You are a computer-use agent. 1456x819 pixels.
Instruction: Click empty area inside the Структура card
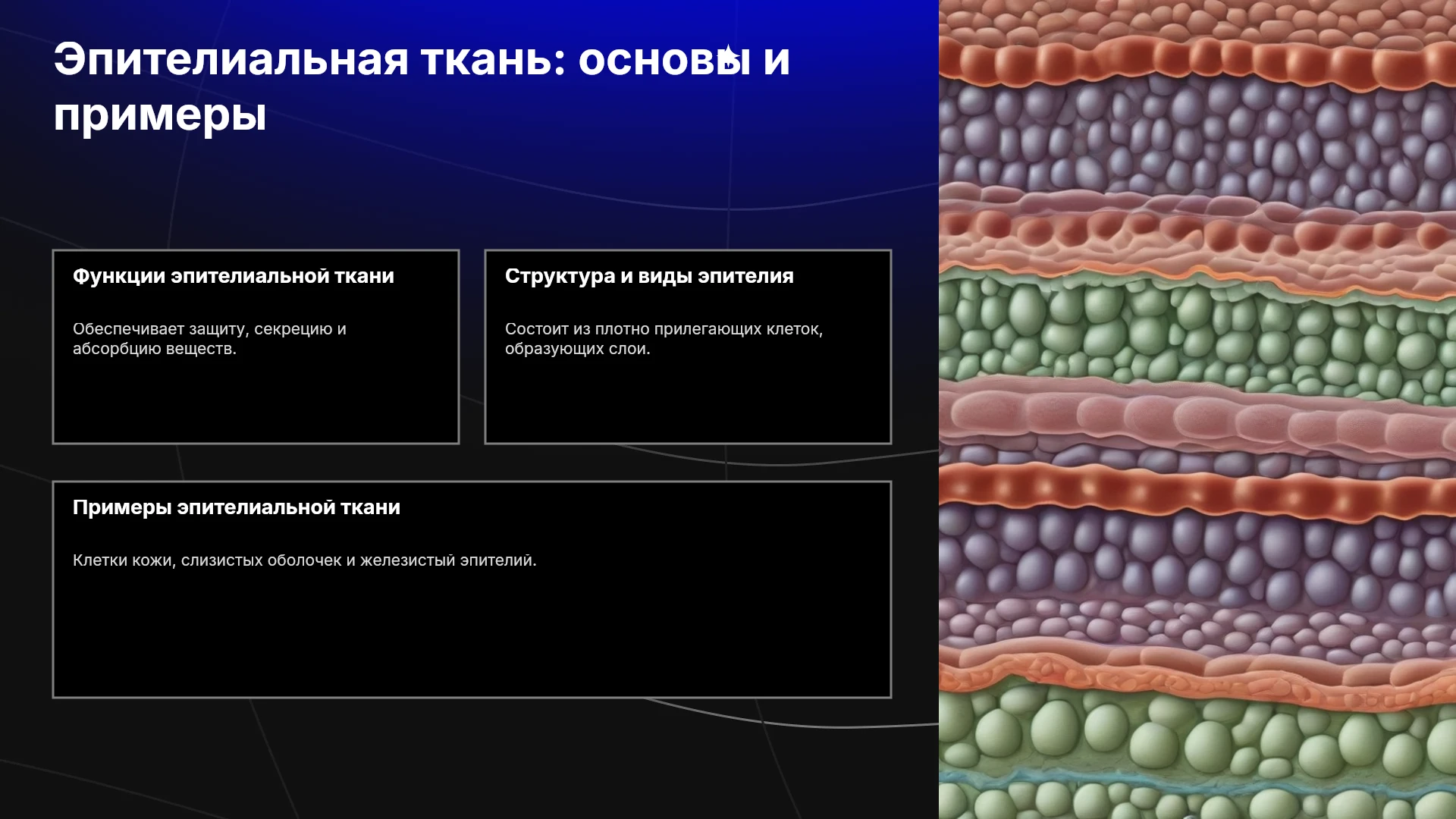click(688, 402)
